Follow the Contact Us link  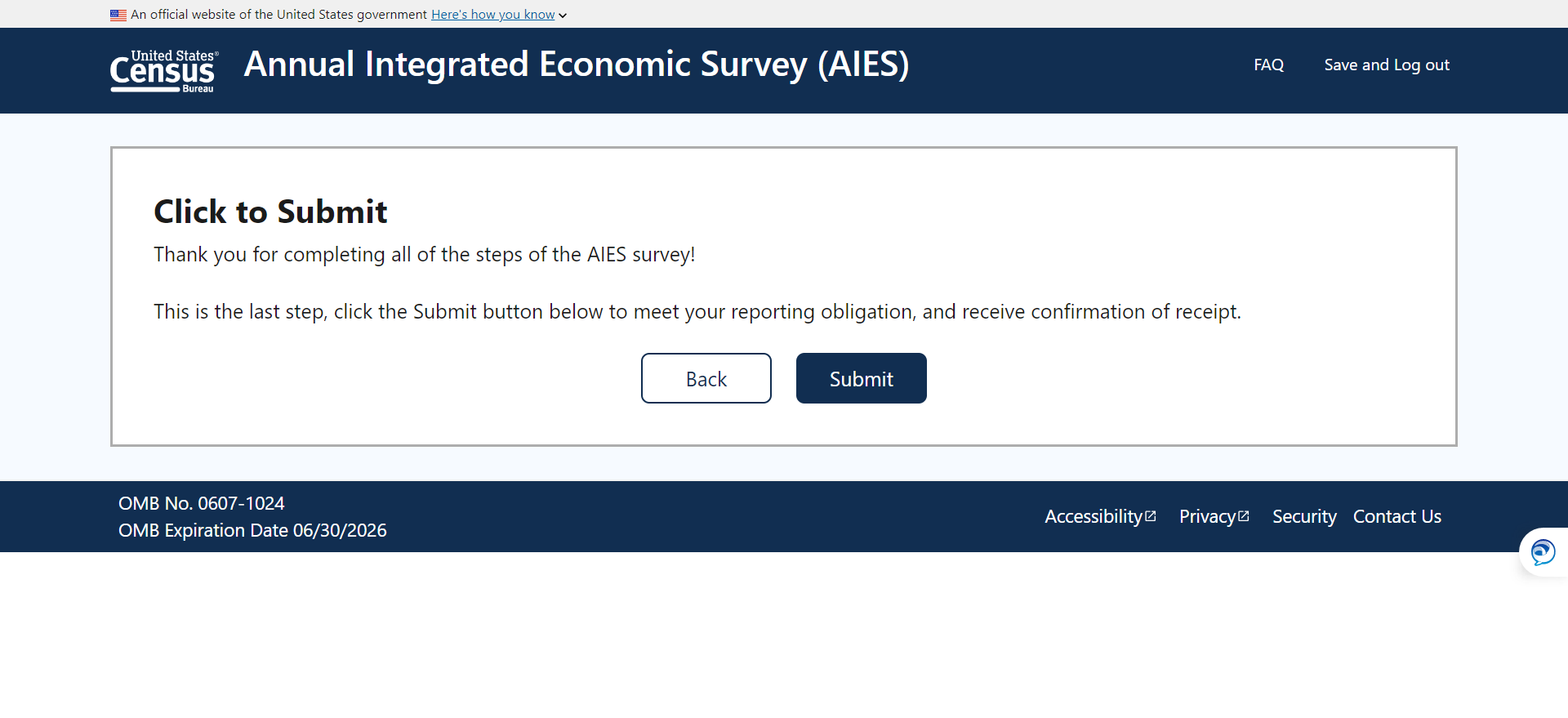point(1396,517)
